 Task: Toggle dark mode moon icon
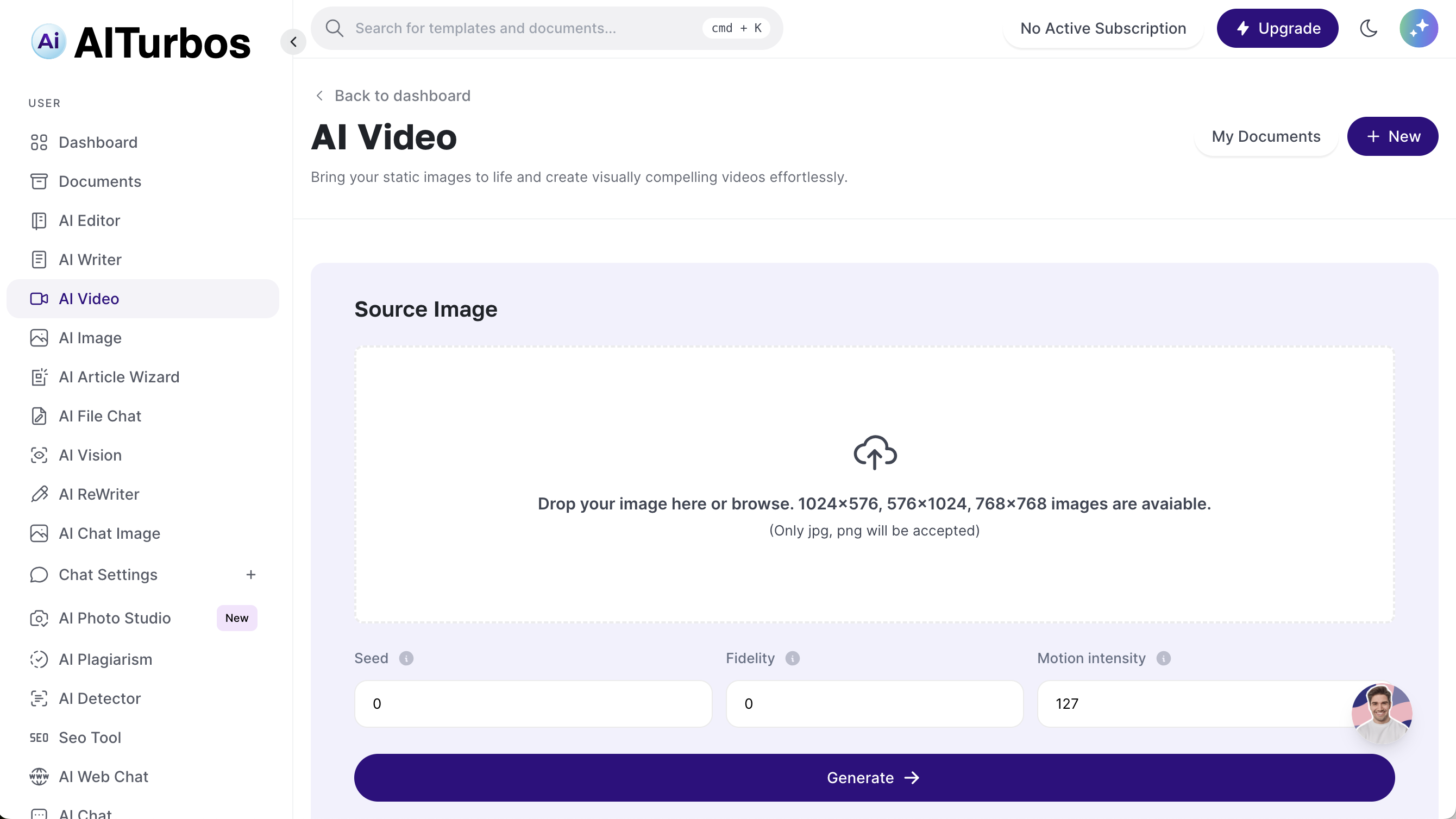[1369, 28]
